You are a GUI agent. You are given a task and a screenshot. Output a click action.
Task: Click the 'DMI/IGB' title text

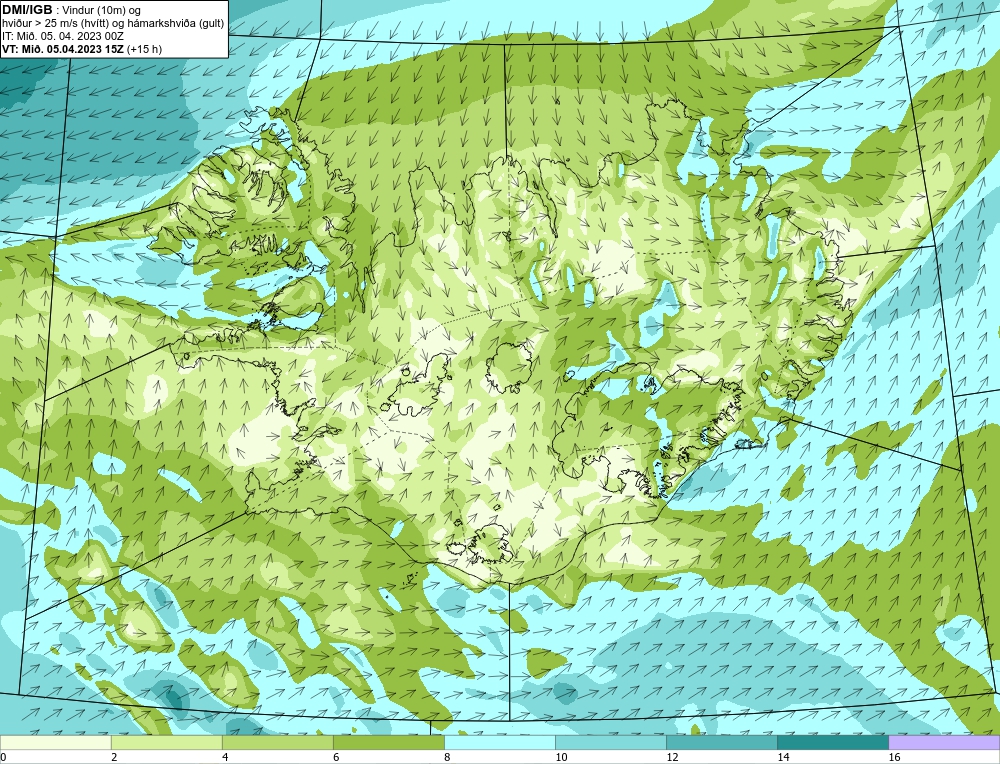pos(27,10)
